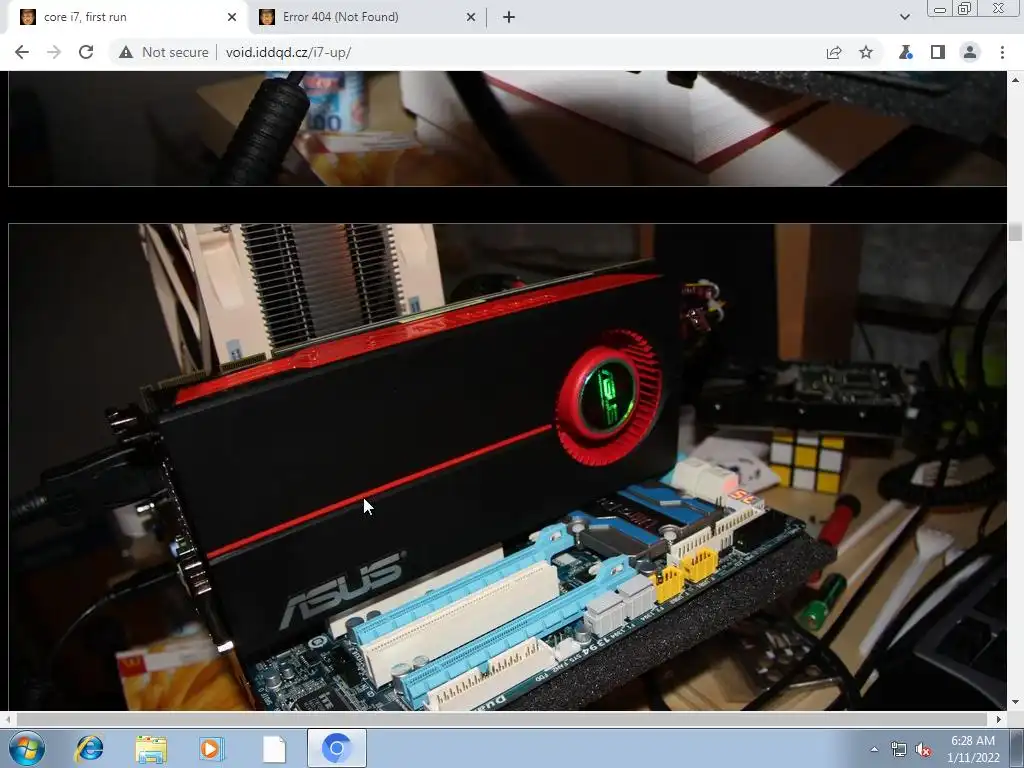Close the 'Error 404 (Not Found)' tab
Screen dimensions: 1024x768
pyautogui.click(x=471, y=17)
